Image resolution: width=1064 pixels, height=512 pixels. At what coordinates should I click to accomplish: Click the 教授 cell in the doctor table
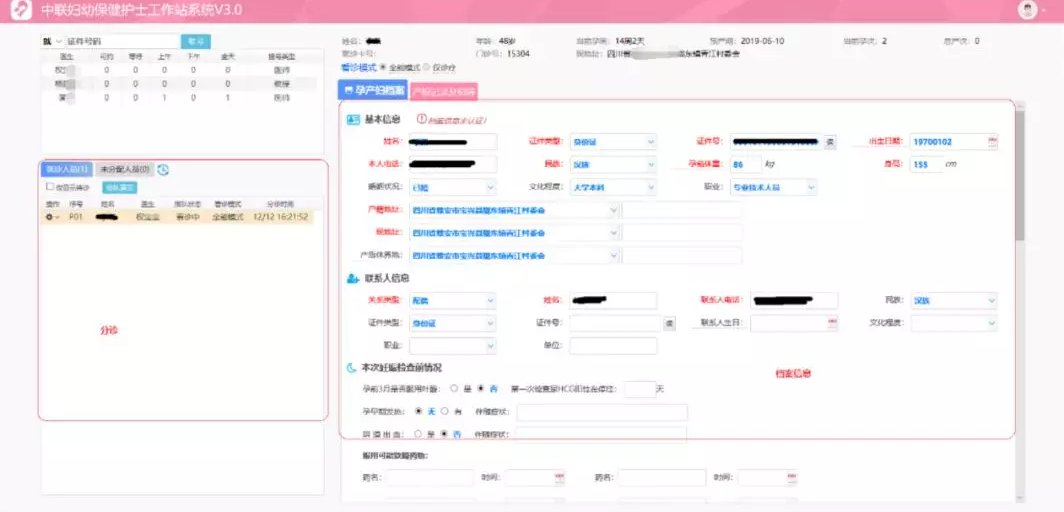pos(282,84)
